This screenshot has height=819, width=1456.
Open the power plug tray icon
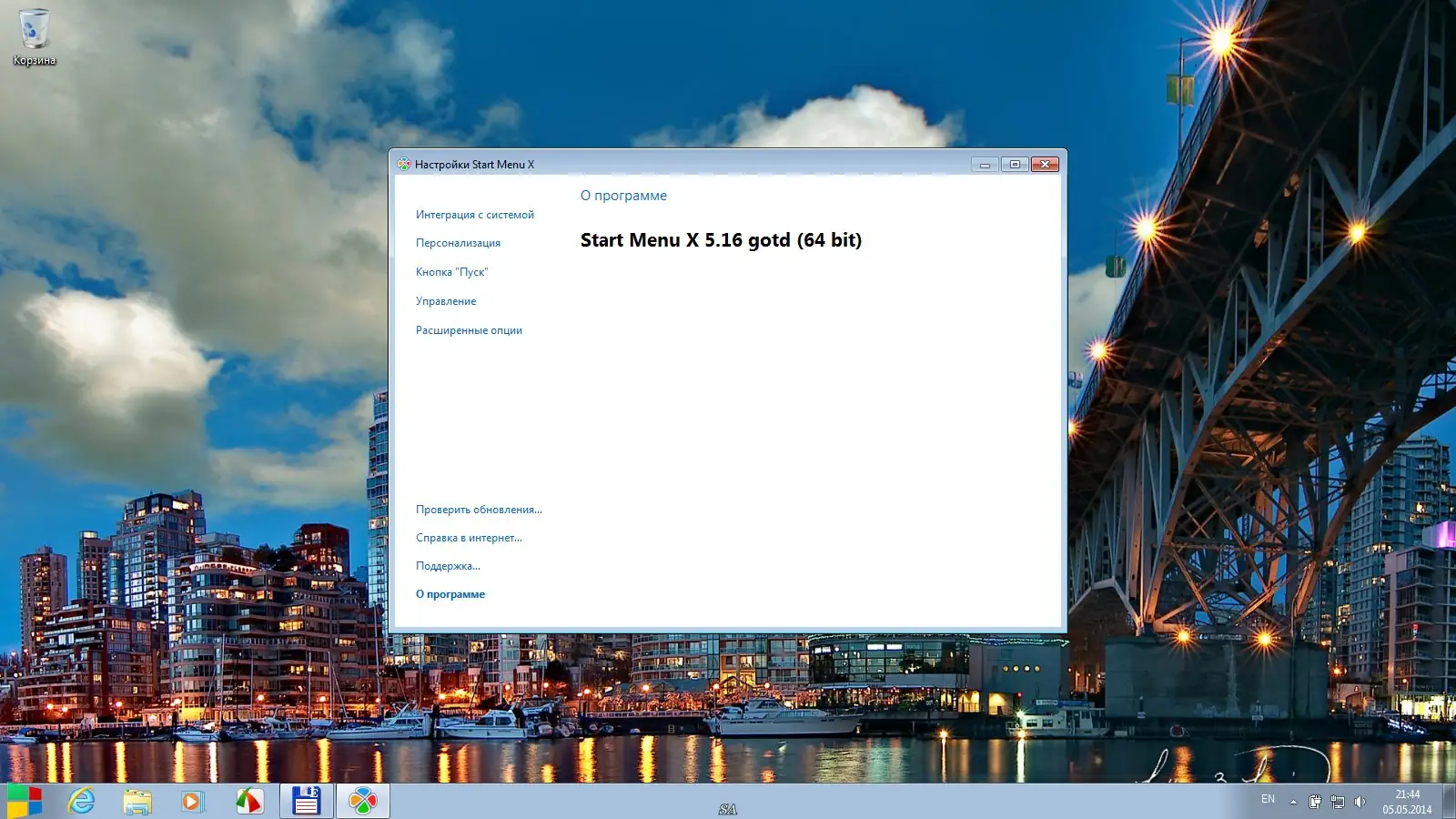(1315, 802)
